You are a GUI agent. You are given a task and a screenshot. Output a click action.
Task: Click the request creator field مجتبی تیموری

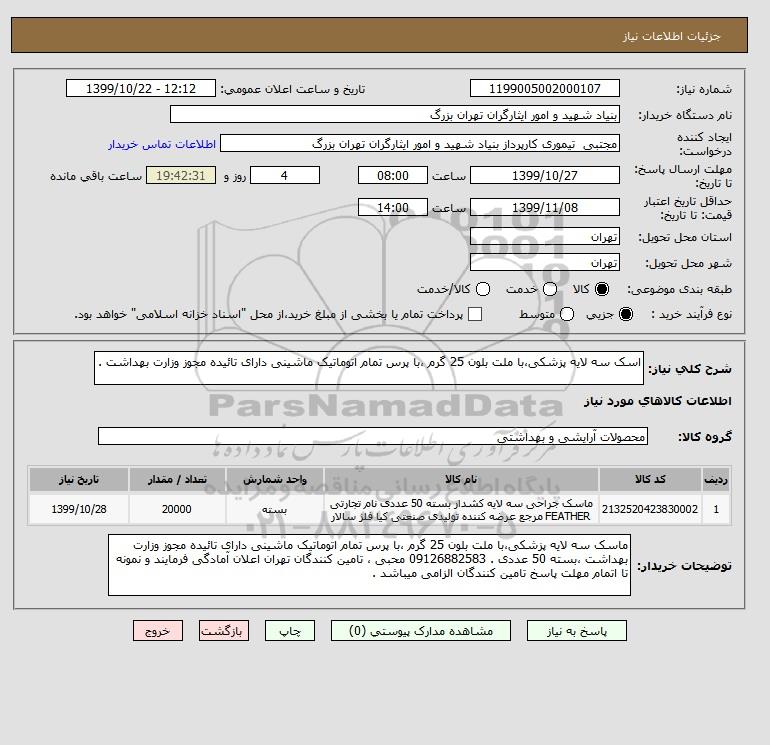coord(420,144)
